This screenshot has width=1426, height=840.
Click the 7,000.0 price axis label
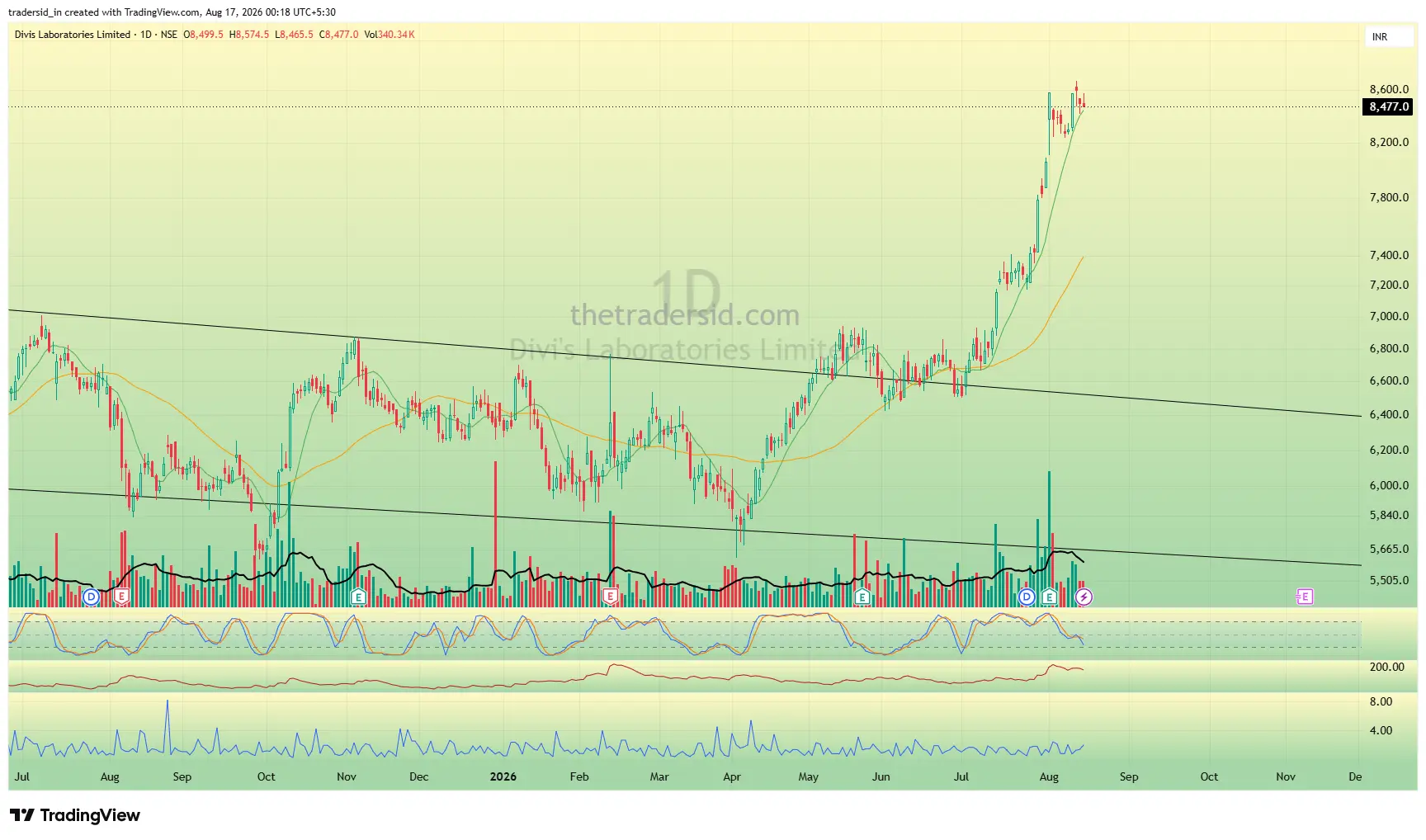(x=1389, y=316)
